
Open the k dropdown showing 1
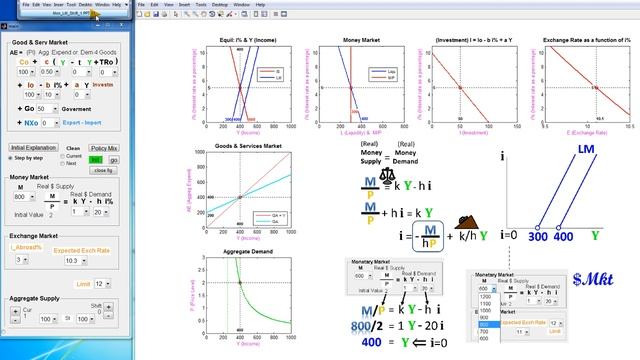click(x=80, y=212)
